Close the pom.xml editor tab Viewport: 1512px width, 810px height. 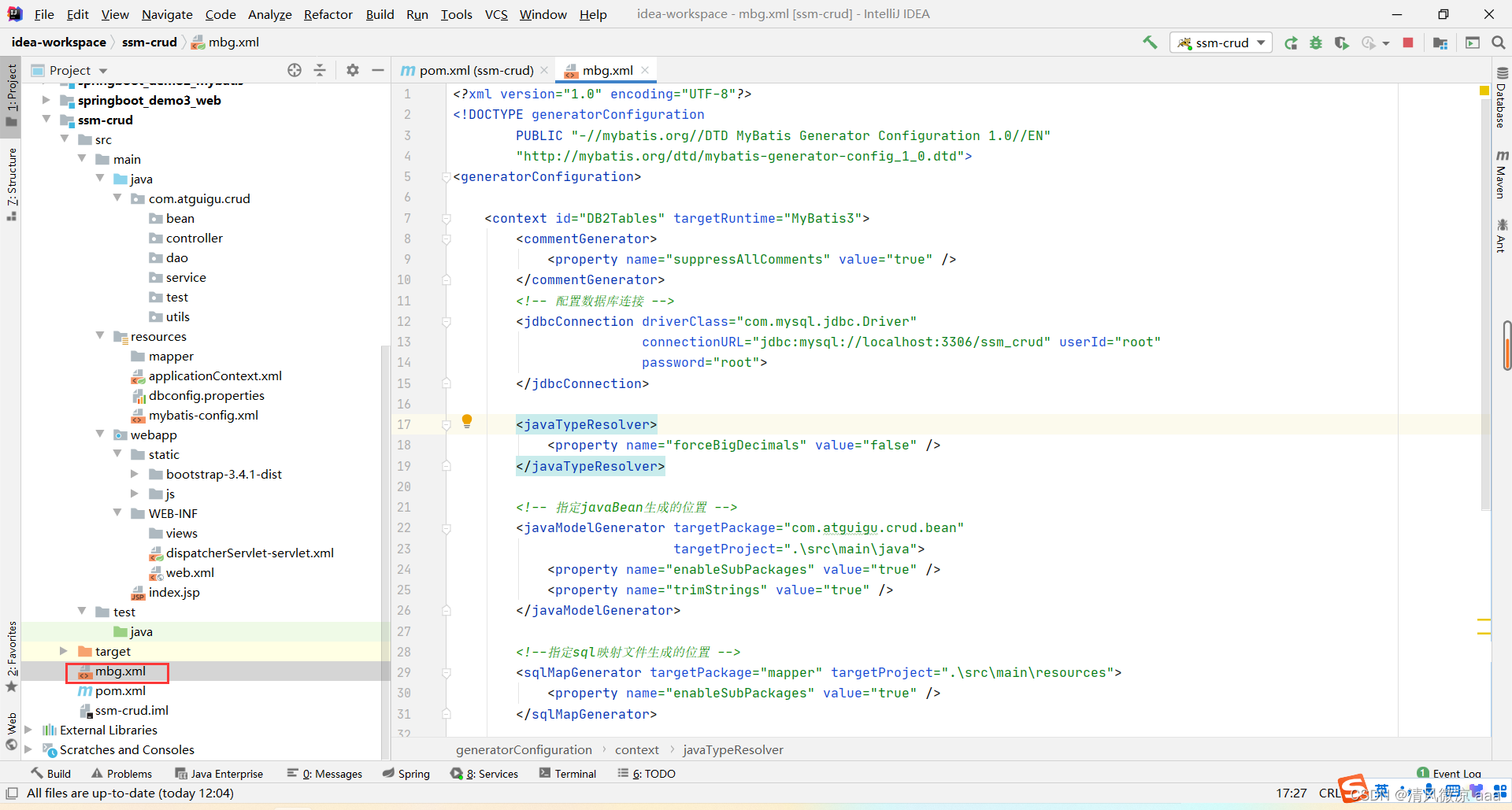click(544, 70)
